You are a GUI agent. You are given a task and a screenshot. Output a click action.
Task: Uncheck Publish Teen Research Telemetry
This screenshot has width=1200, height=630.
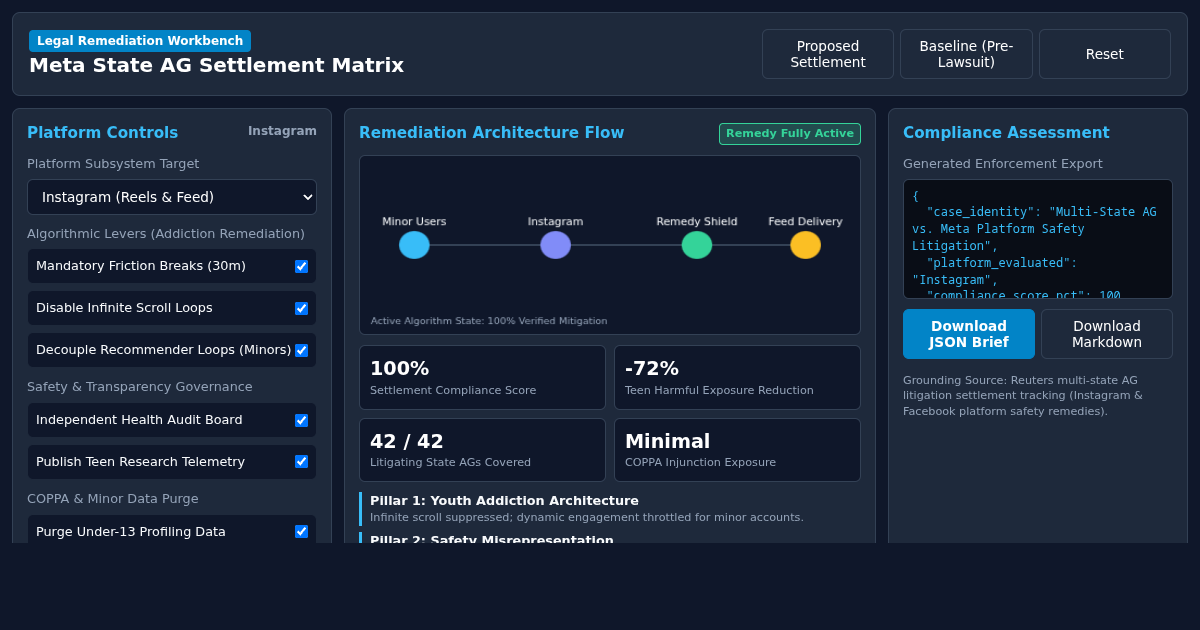pyautogui.click(x=301, y=462)
